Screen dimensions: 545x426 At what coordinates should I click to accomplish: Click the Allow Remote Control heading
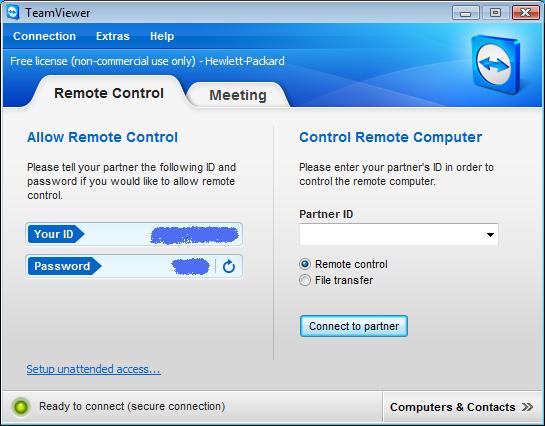pos(103,137)
